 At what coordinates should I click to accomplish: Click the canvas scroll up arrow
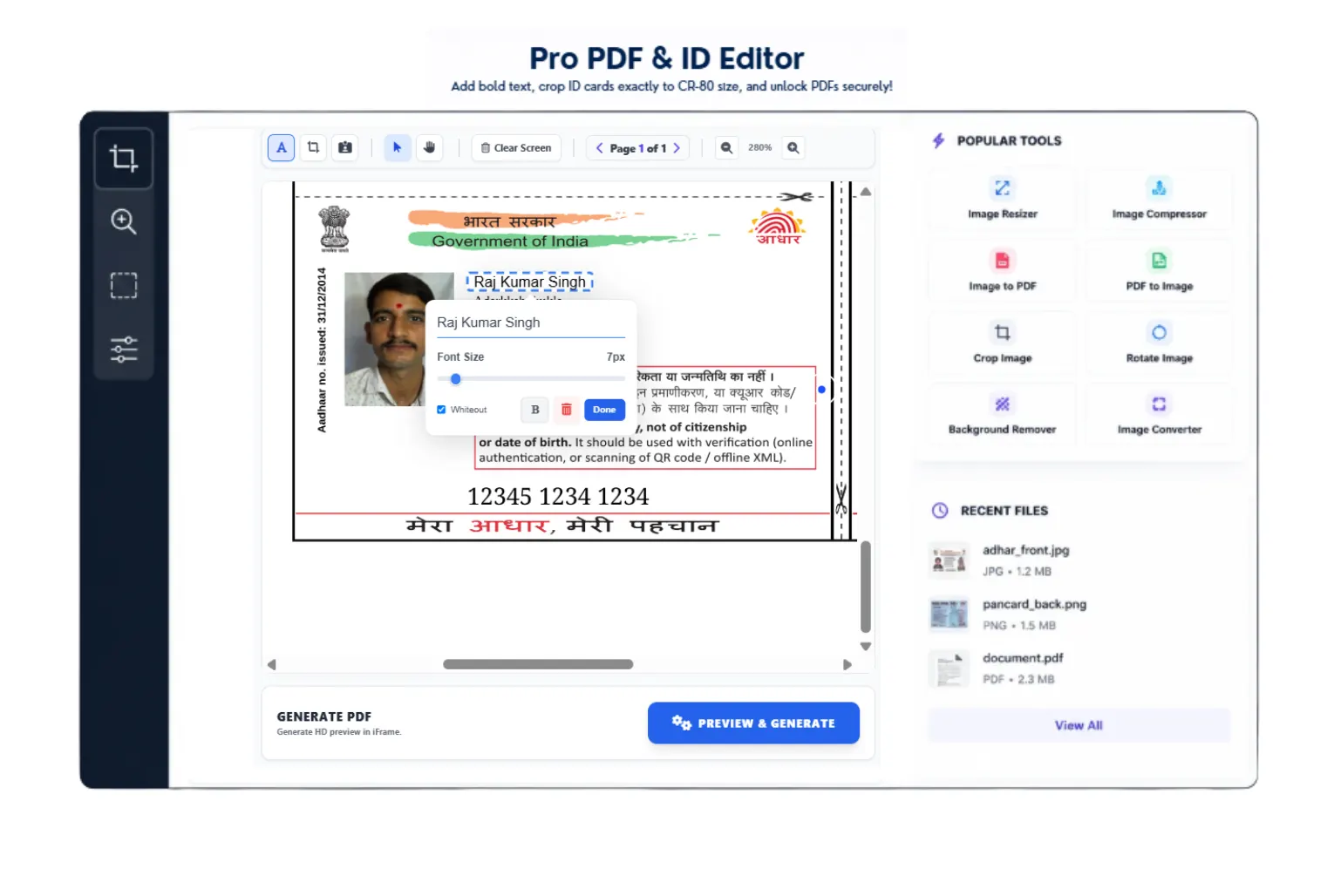coord(866,192)
